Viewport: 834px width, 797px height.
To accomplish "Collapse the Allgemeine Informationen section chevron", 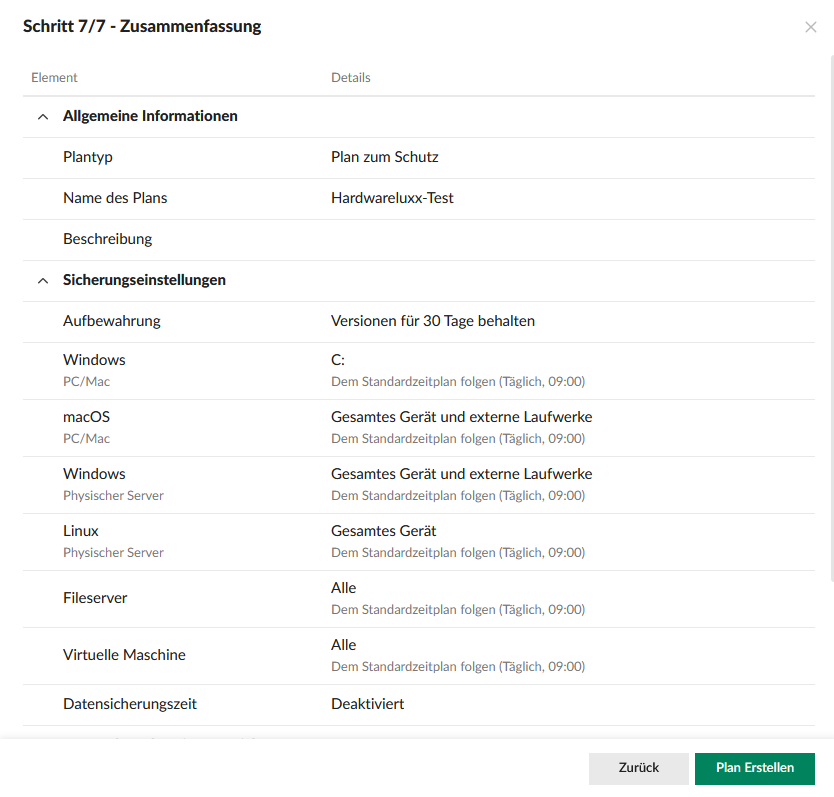I will (x=42, y=117).
